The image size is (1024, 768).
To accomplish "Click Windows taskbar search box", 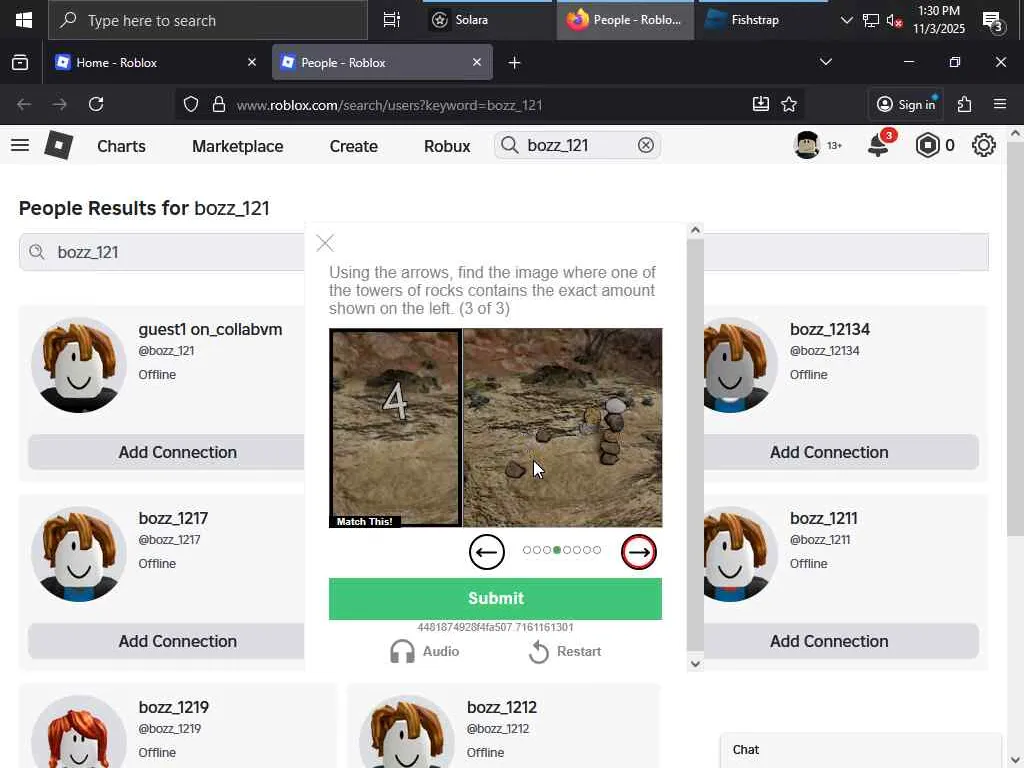I will 208,20.
